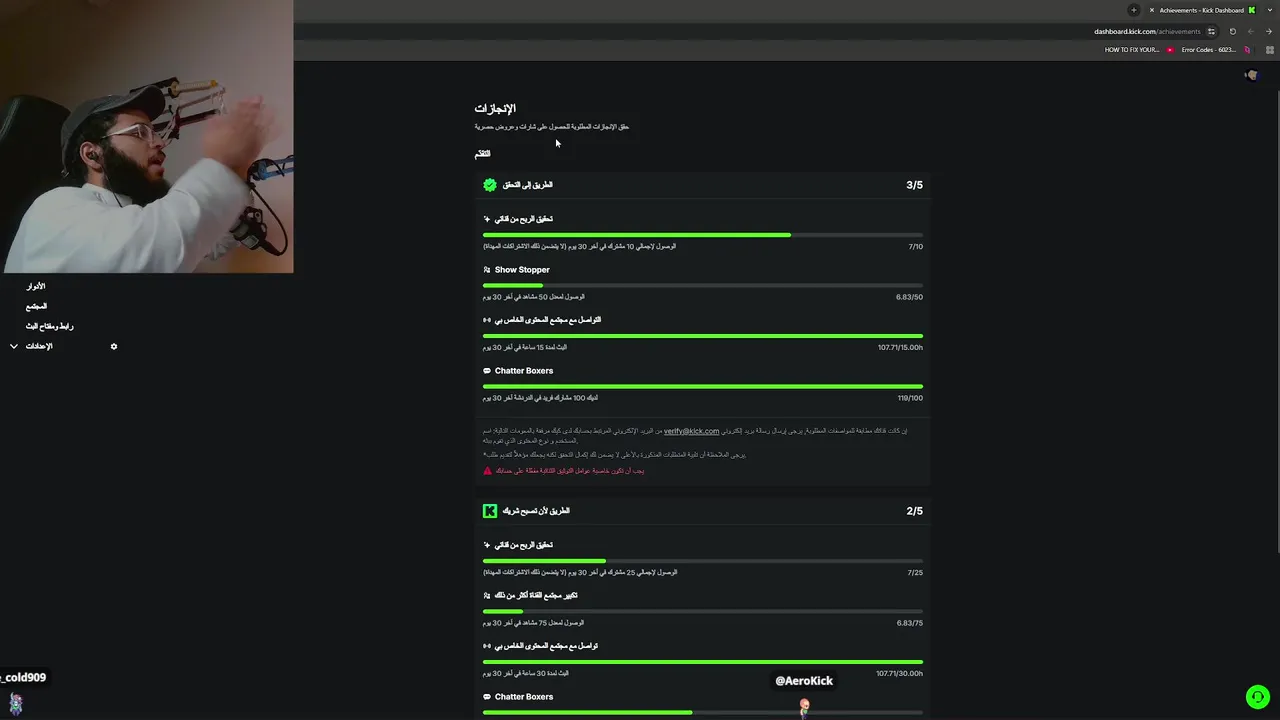Click the green verified badge icon
Viewport: 1280px width, 720px height.
[490, 185]
